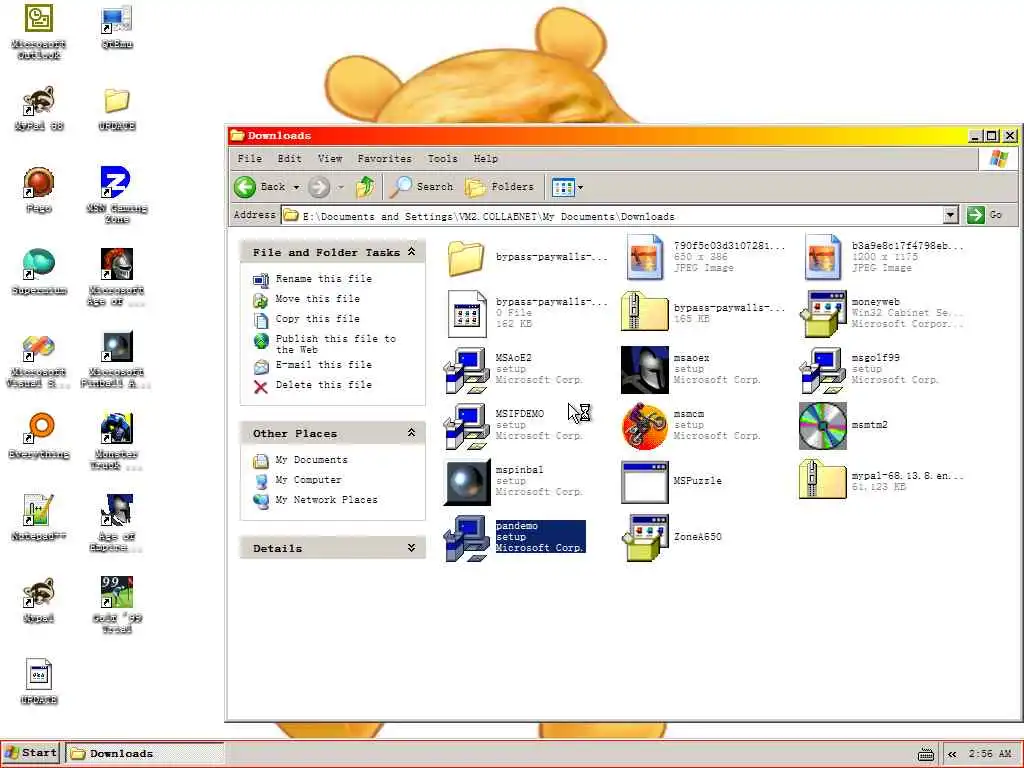Open the UPDATE folder on desktop
The width and height of the screenshot is (1024, 768).
point(117,108)
